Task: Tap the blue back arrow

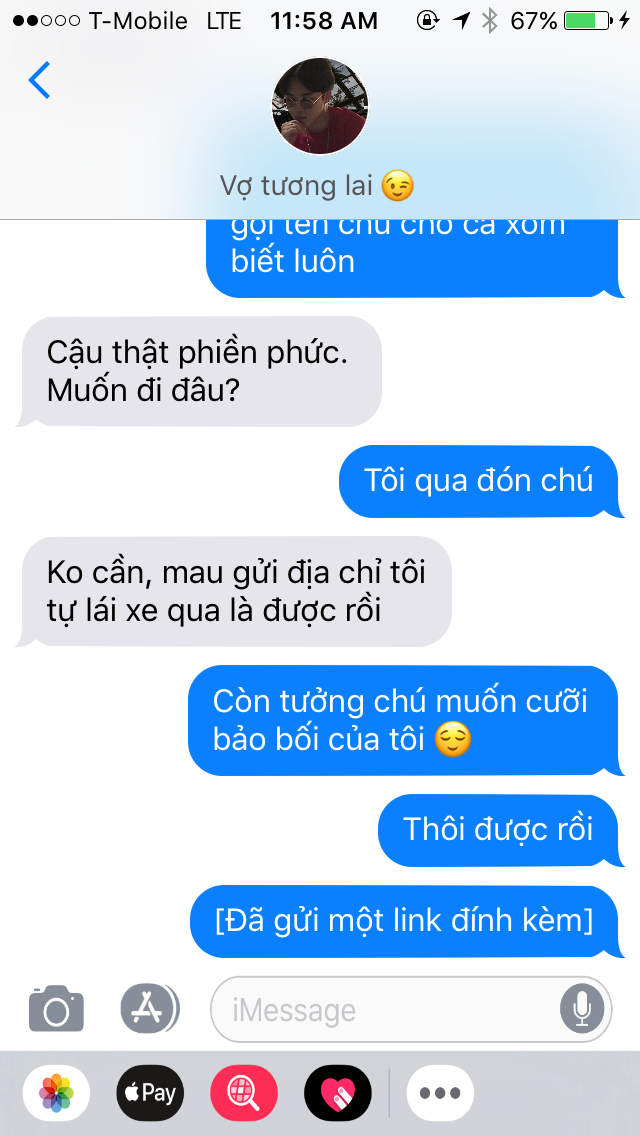Action: point(39,80)
